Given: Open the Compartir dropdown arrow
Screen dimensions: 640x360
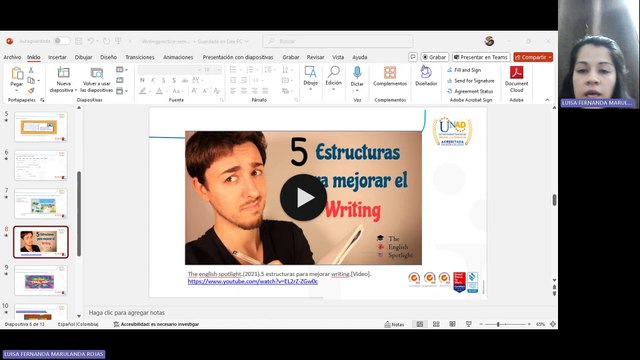Looking at the screenshot, I should click(x=550, y=57).
